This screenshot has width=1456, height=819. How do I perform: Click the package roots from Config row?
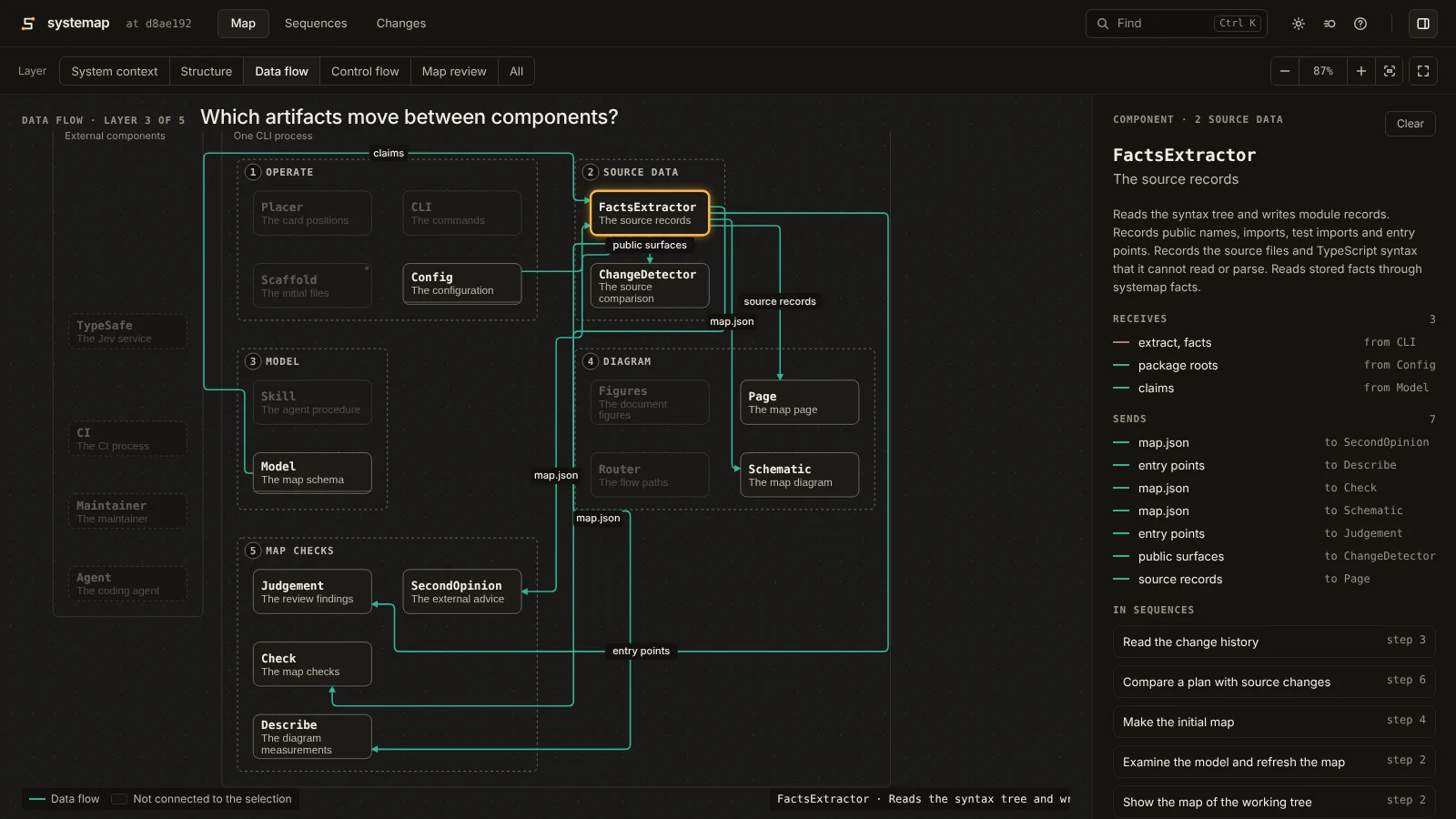1274,365
